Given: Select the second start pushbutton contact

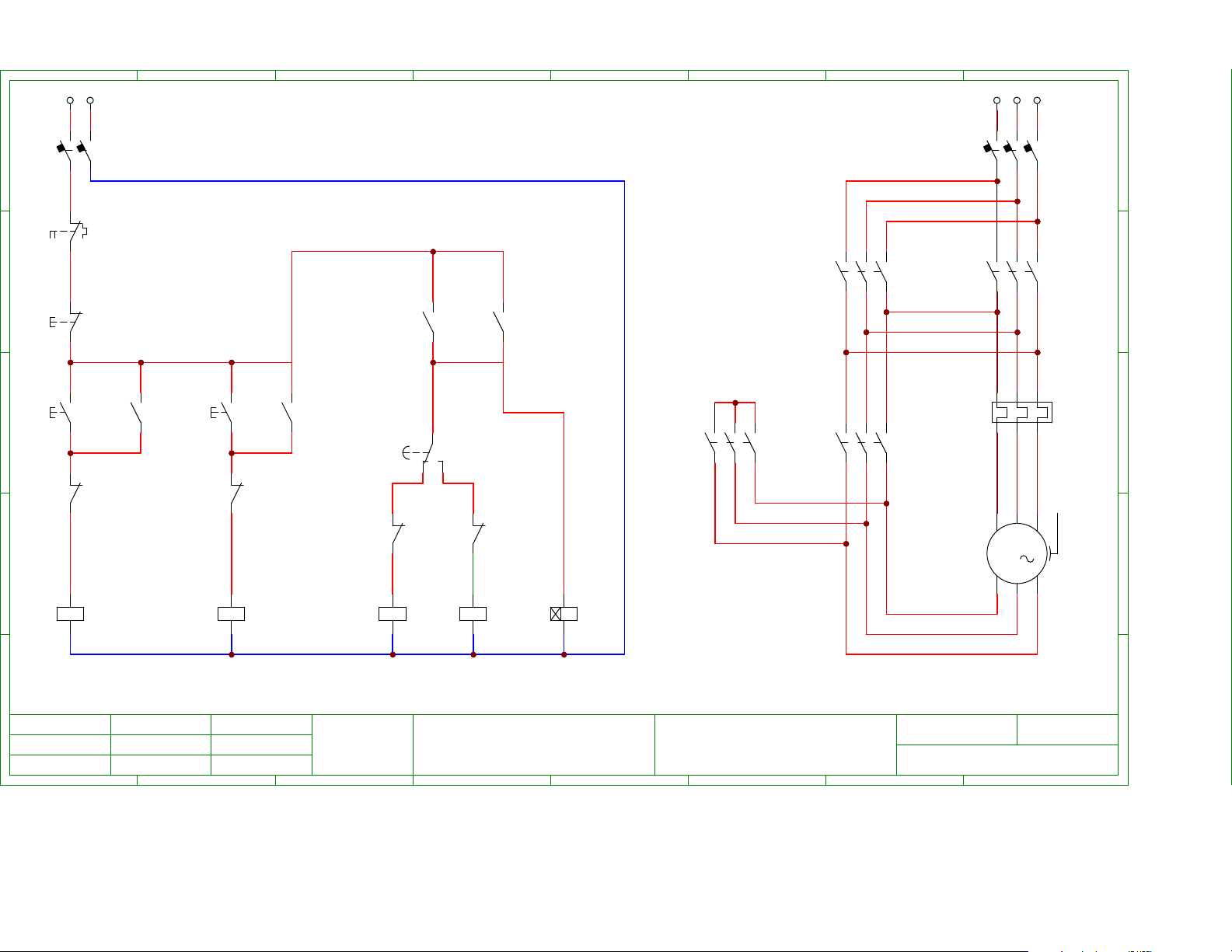Looking at the screenshot, I should [226, 413].
